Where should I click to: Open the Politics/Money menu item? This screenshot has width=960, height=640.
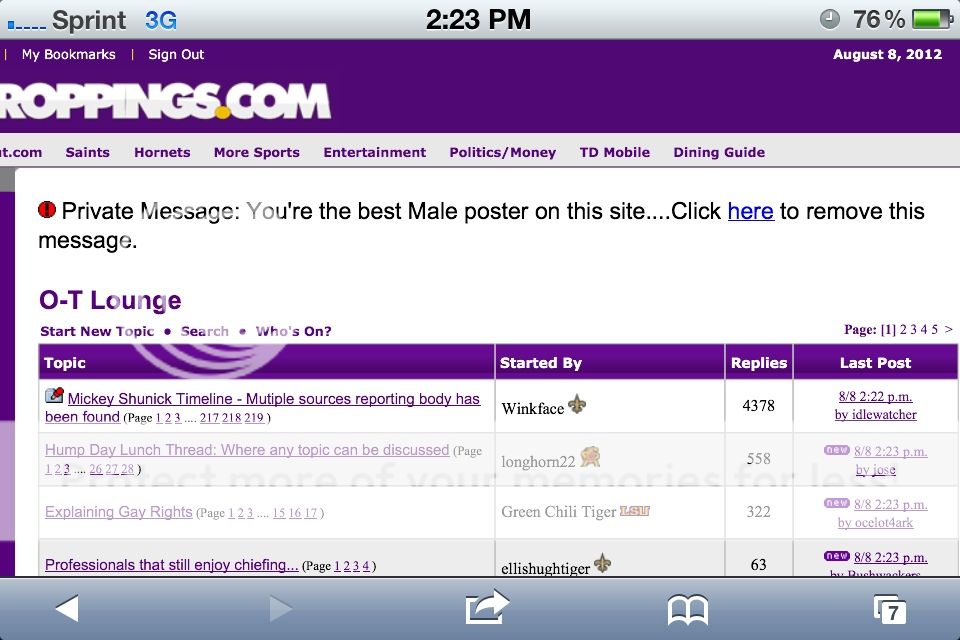click(503, 152)
